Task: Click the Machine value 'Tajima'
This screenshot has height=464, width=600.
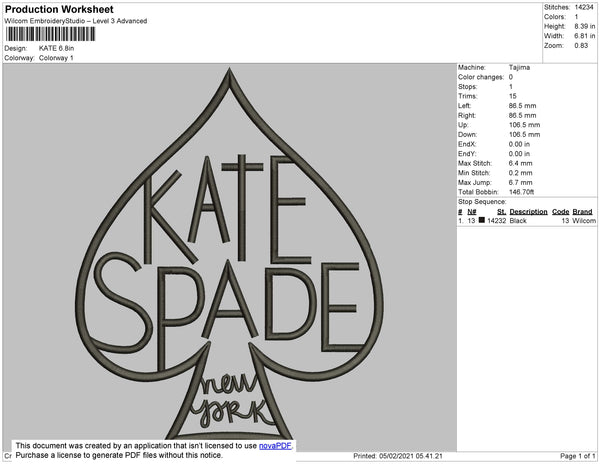Action: point(519,67)
